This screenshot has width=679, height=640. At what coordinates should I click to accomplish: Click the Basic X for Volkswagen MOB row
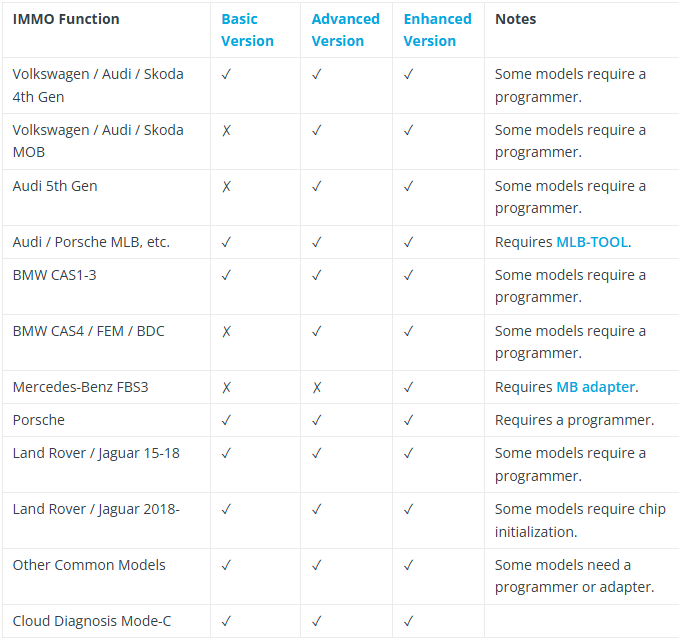pyautogui.click(x=226, y=130)
